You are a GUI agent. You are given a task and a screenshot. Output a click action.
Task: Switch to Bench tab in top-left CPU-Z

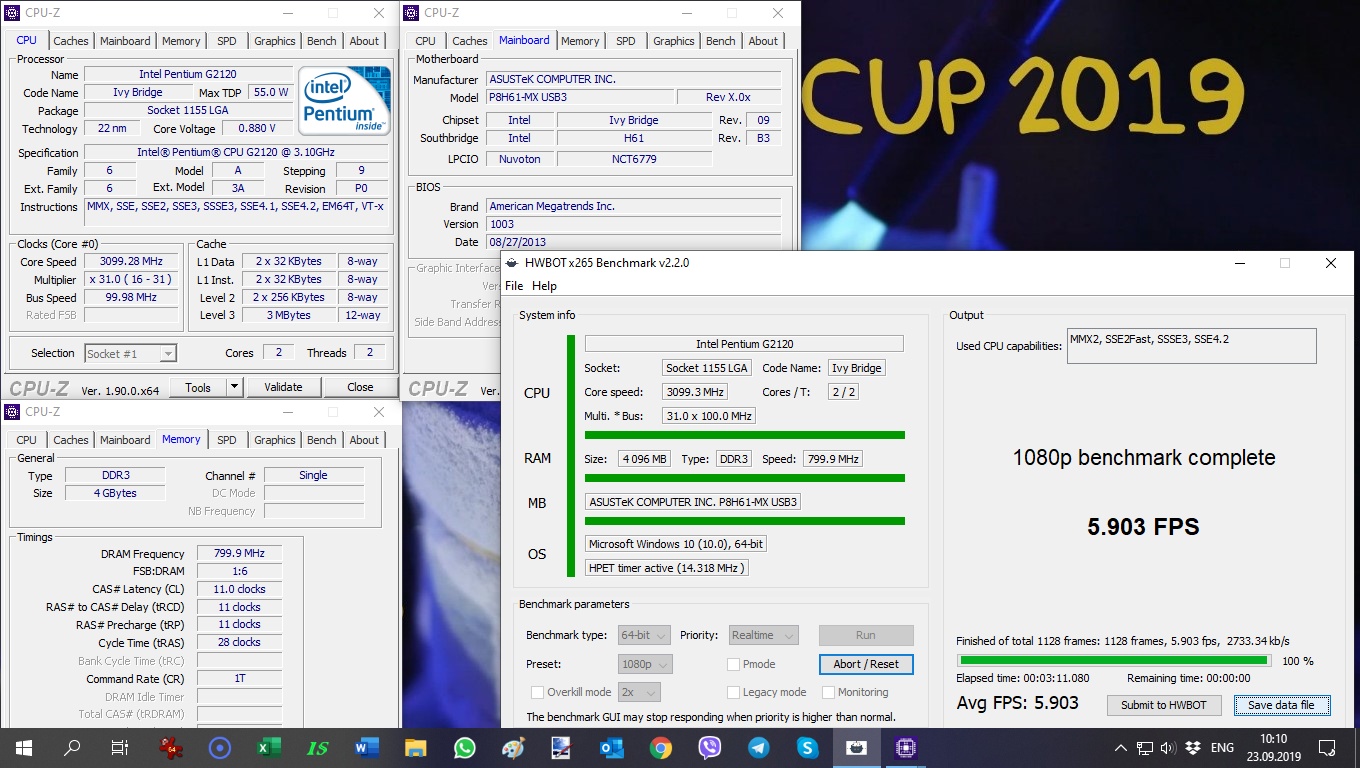(322, 41)
